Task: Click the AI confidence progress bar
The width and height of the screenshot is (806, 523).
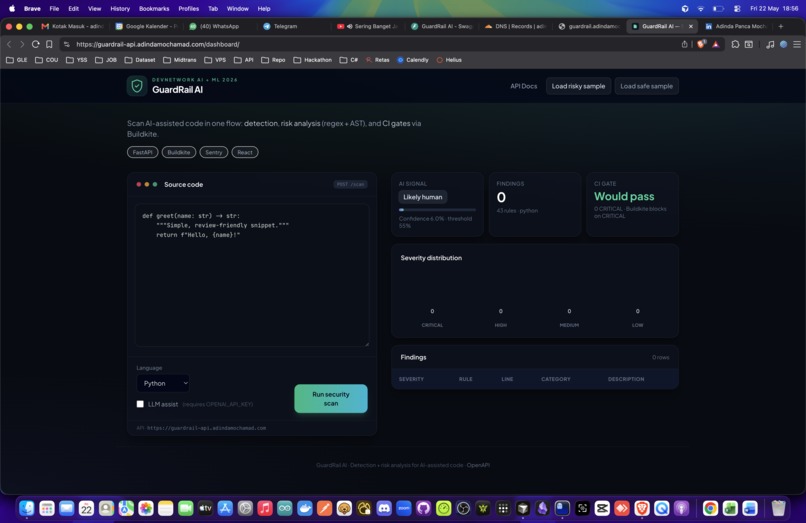Action: (x=437, y=210)
